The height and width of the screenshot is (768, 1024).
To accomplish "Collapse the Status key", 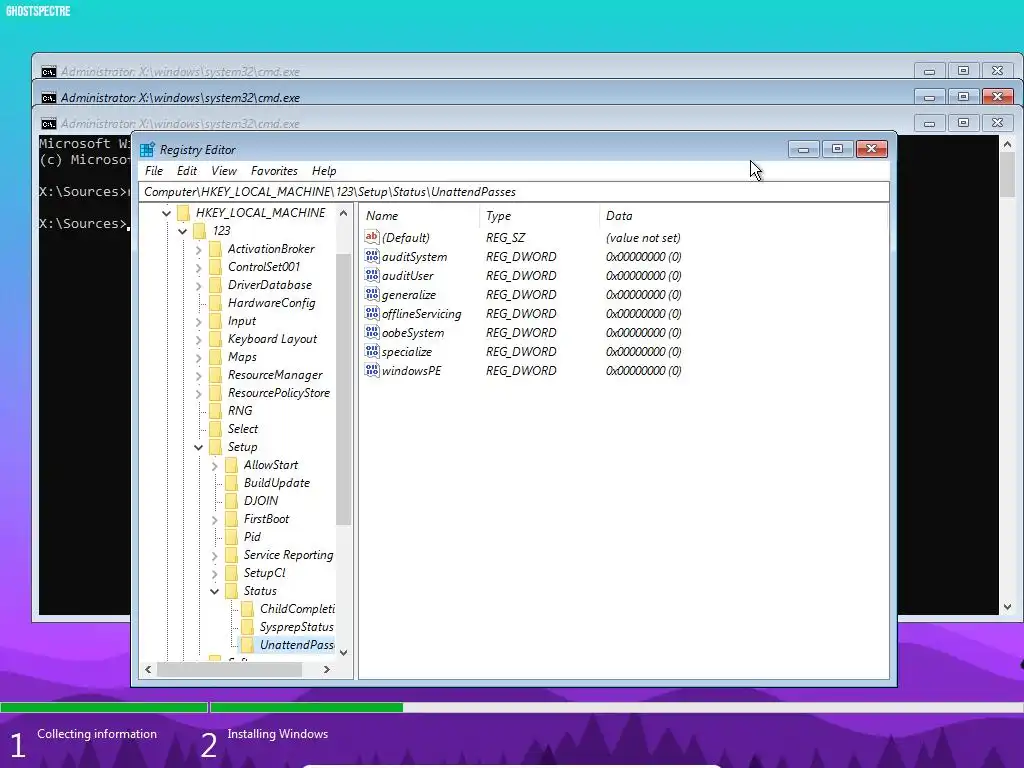I will point(215,591).
